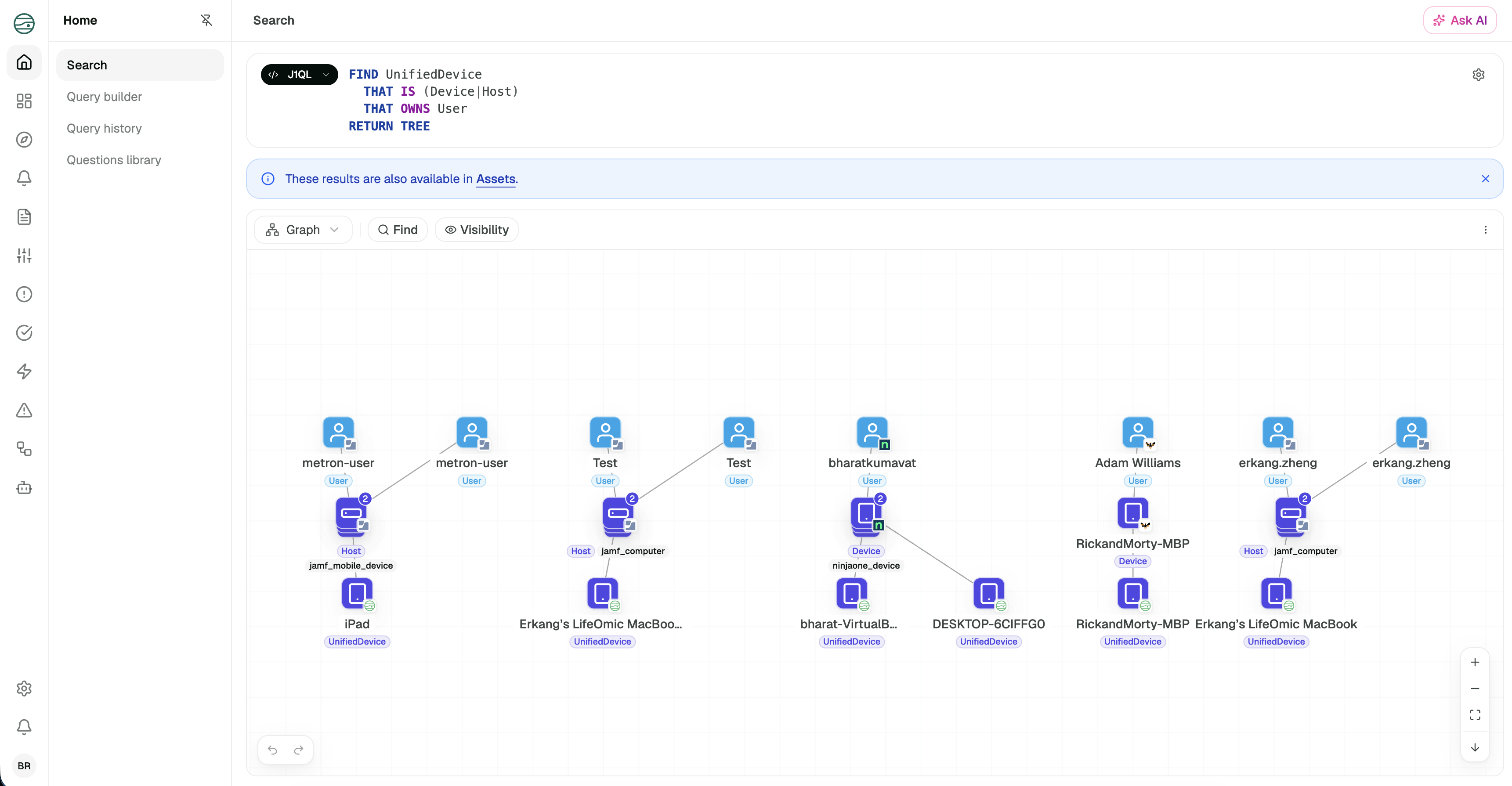Click the Erkang's LifeOmic MacBook label
Viewport: 1512px width, 786px height.
pos(1276,624)
